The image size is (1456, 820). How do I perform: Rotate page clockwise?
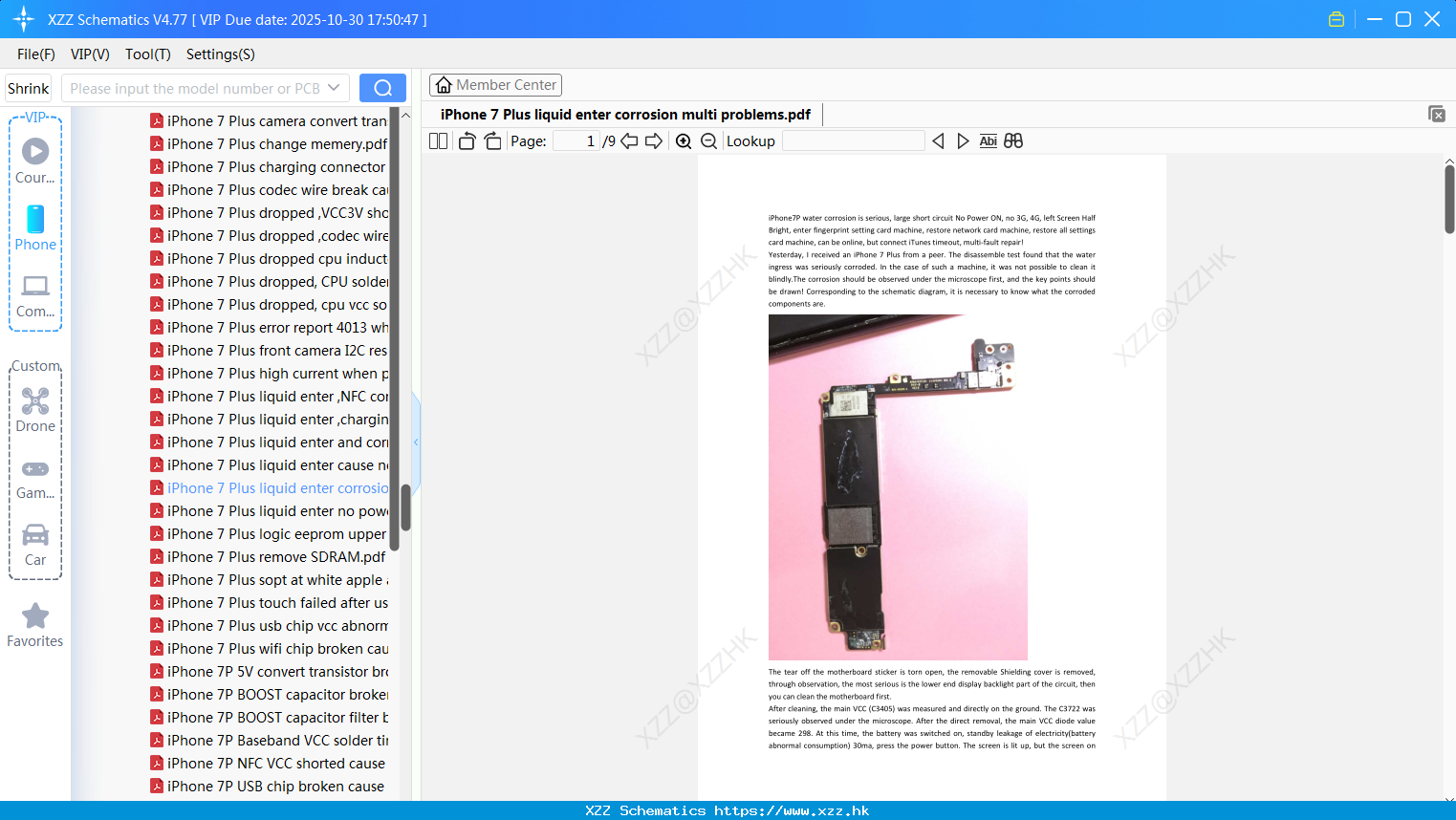492,140
